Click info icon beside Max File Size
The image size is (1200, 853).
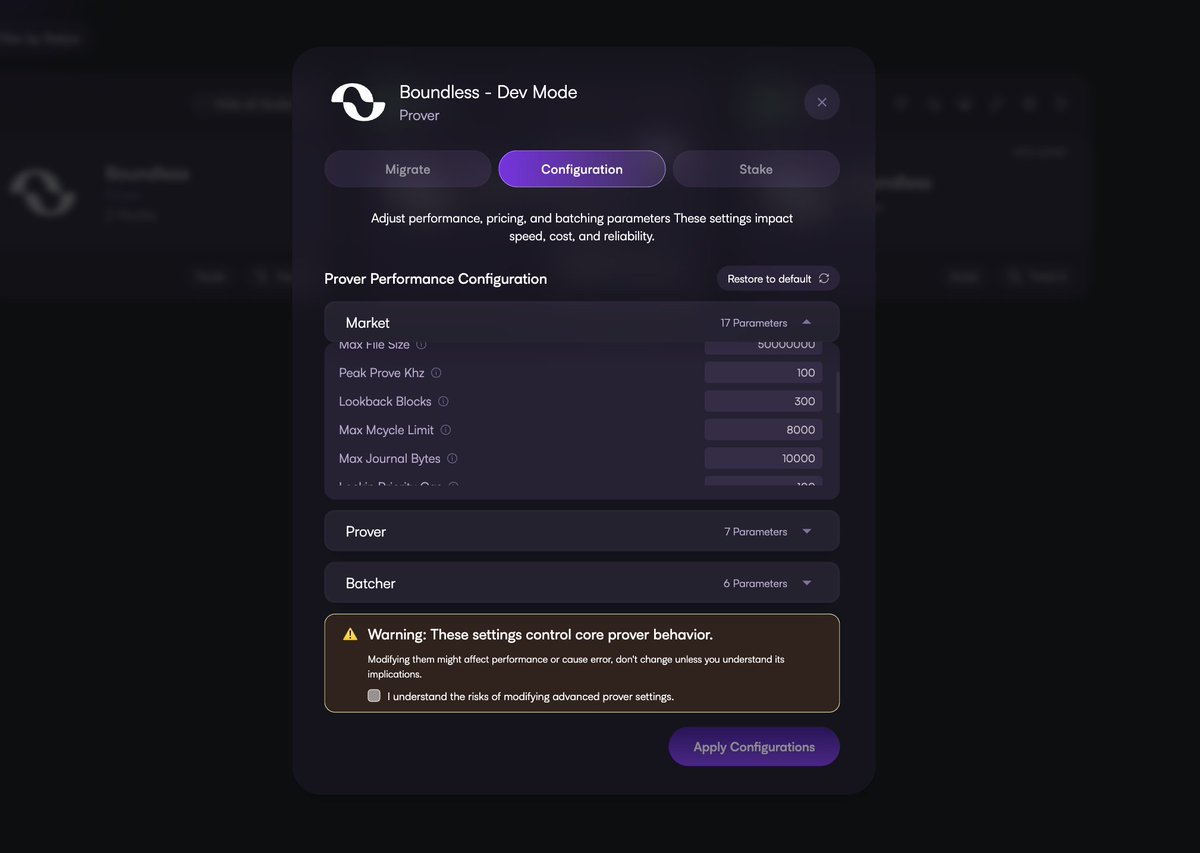421,345
